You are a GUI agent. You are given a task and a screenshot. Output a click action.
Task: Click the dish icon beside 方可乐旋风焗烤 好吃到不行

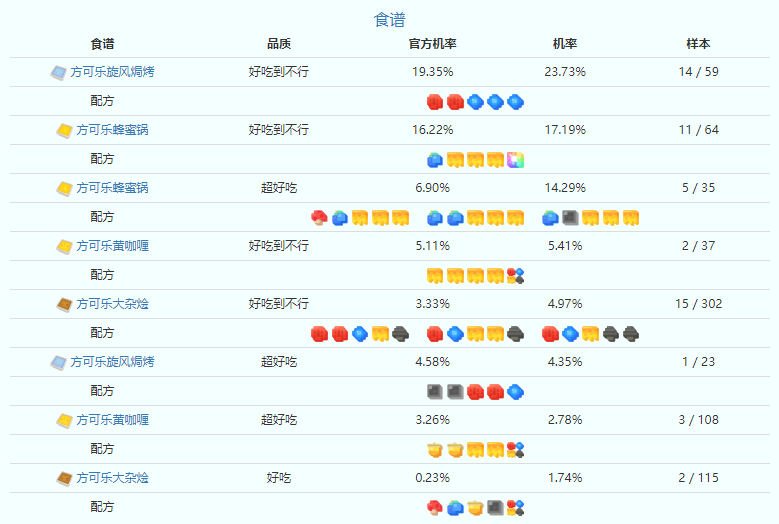[58, 73]
